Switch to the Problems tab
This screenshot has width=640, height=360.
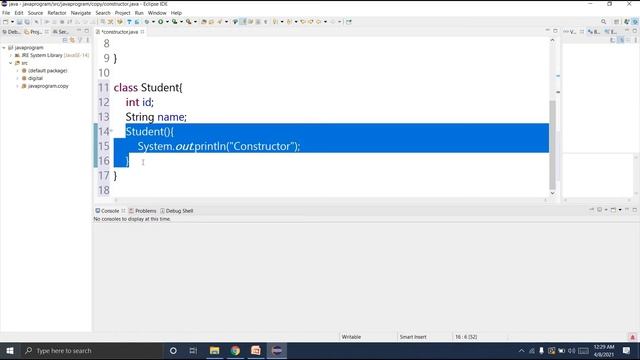click(x=142, y=211)
